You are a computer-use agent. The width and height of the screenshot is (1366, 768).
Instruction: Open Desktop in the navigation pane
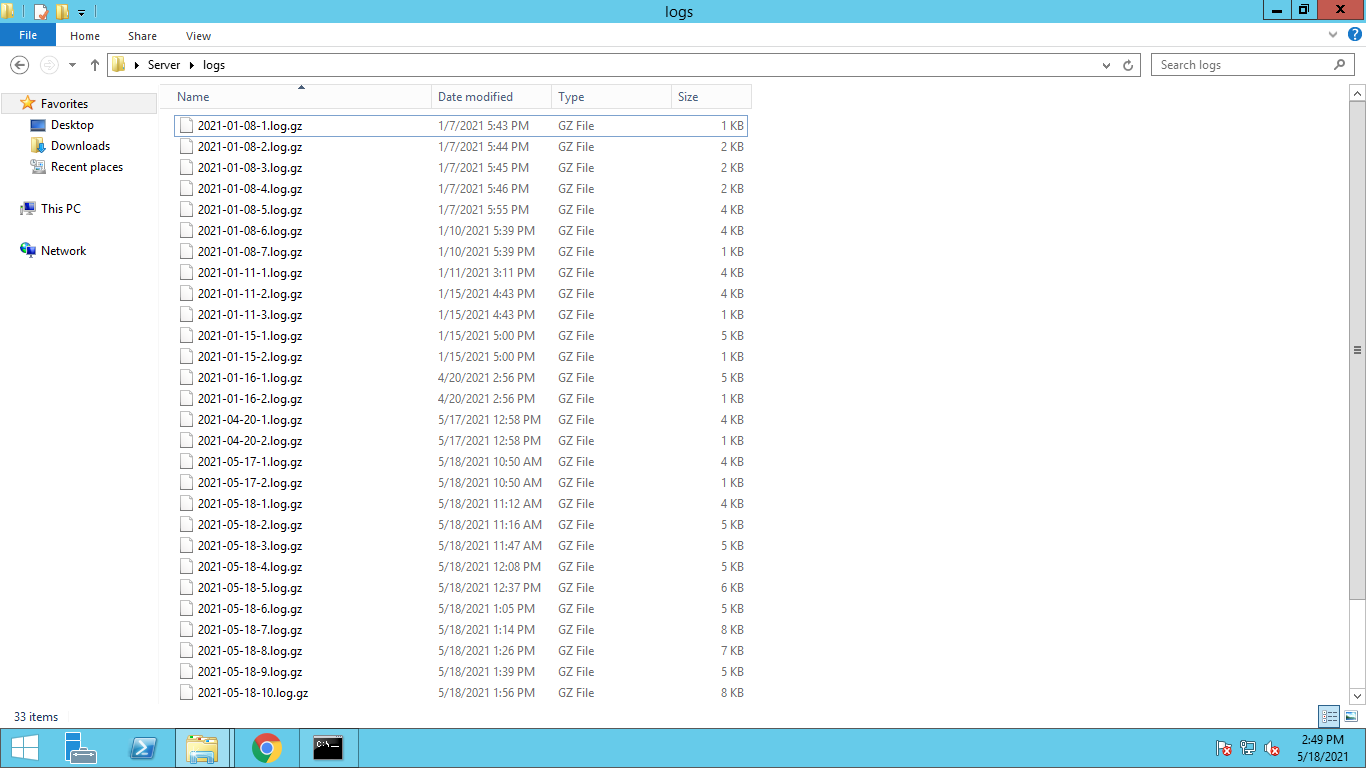pyautogui.click(x=72, y=125)
